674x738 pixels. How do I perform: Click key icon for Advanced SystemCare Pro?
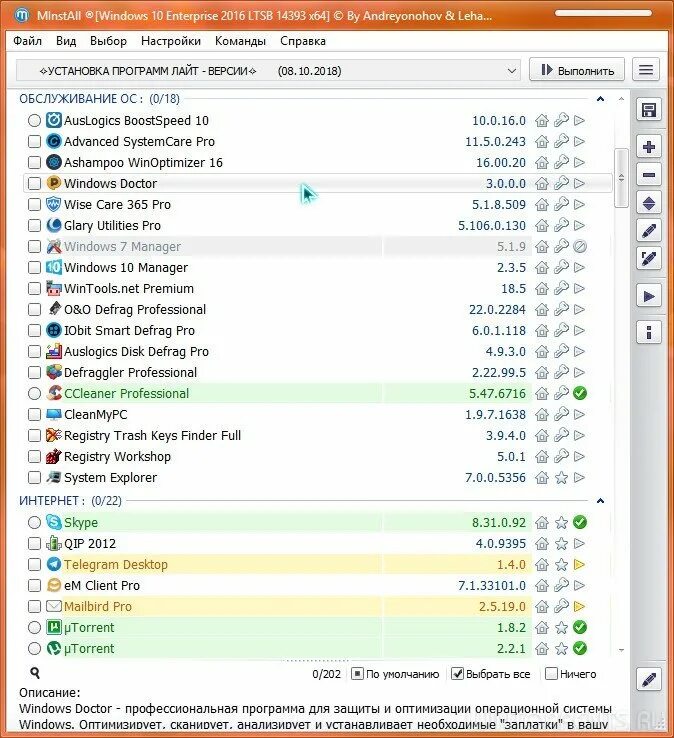(x=561, y=141)
